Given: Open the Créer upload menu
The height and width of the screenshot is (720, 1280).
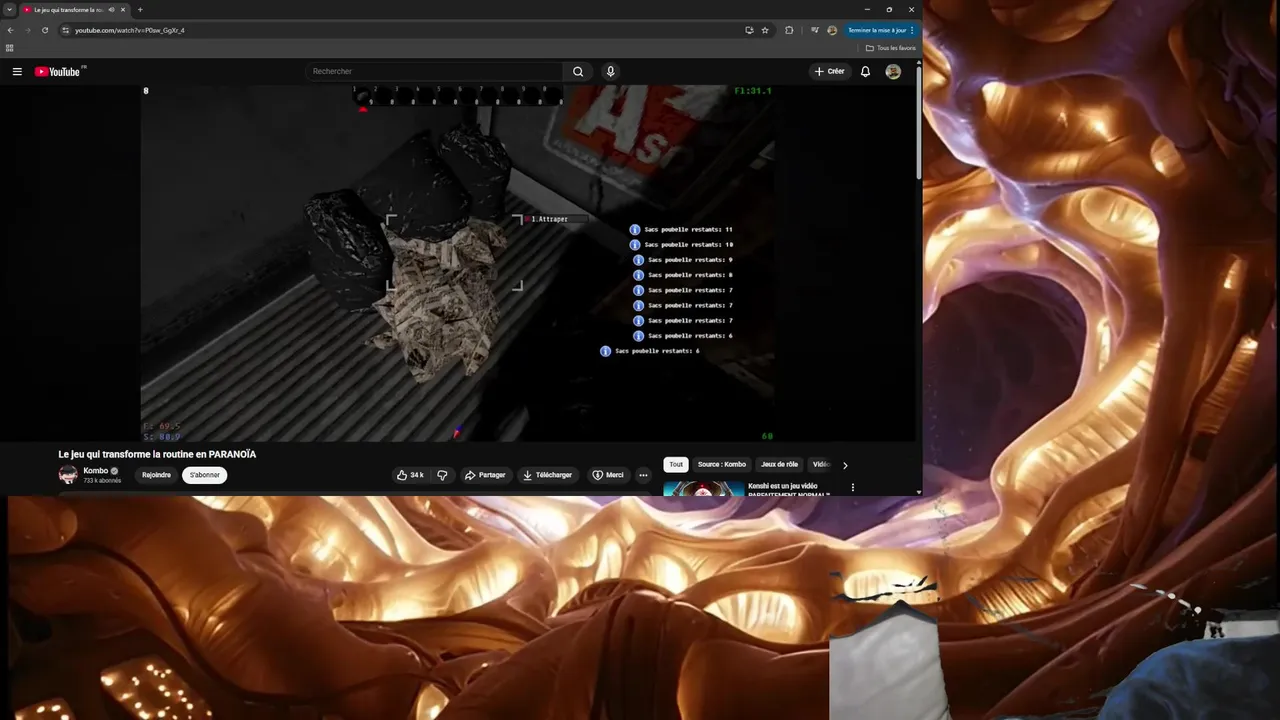Looking at the screenshot, I should coord(829,71).
